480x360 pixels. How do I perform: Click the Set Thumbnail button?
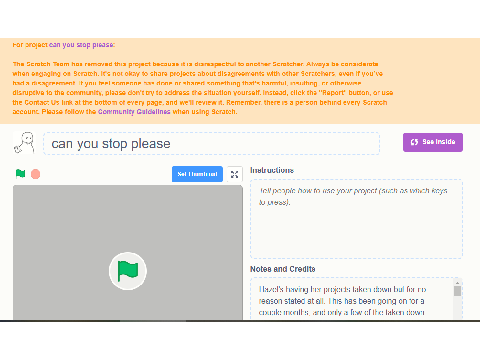pyautogui.click(x=197, y=174)
